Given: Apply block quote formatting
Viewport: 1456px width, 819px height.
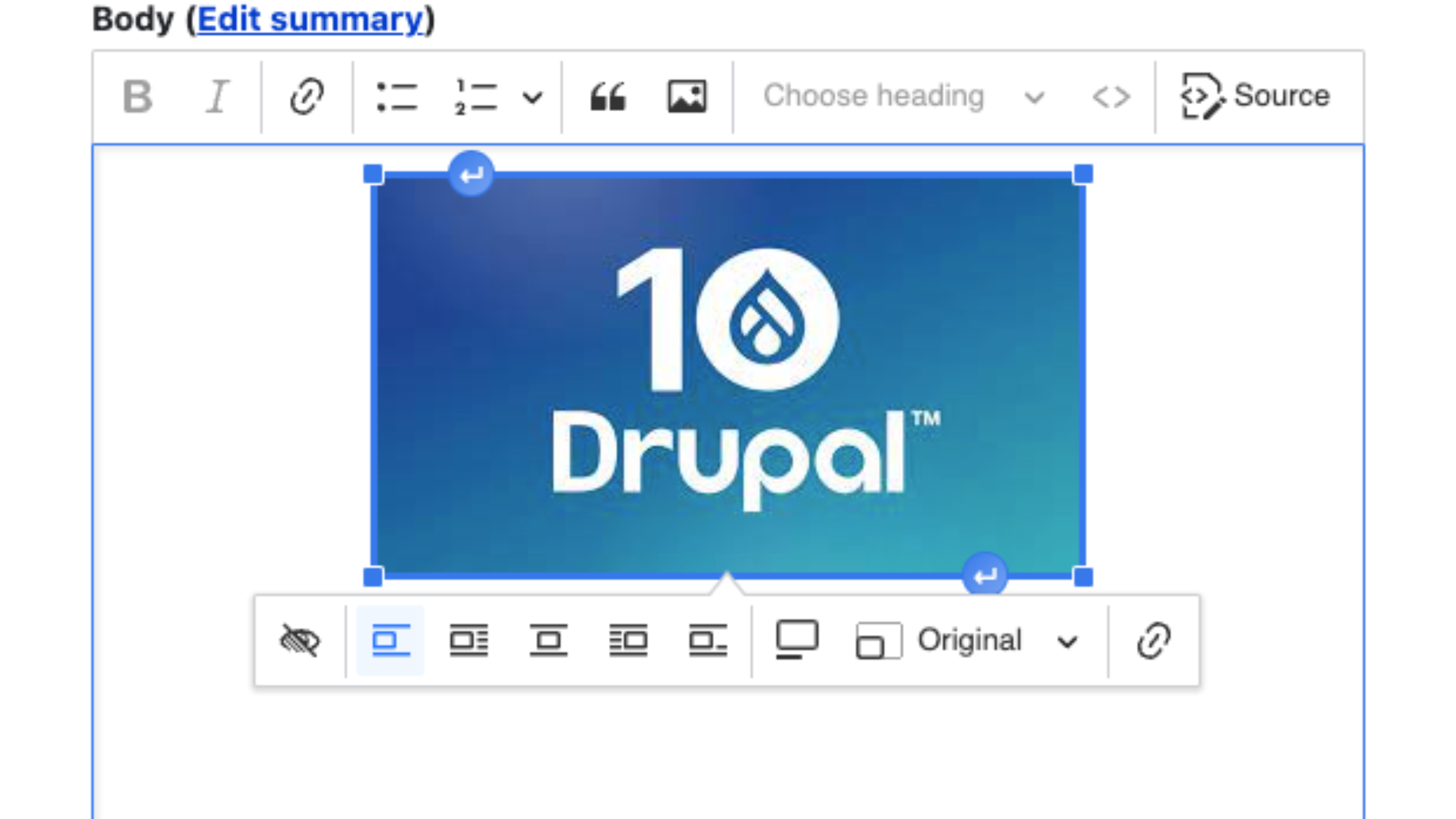Looking at the screenshot, I should pyautogui.click(x=608, y=97).
